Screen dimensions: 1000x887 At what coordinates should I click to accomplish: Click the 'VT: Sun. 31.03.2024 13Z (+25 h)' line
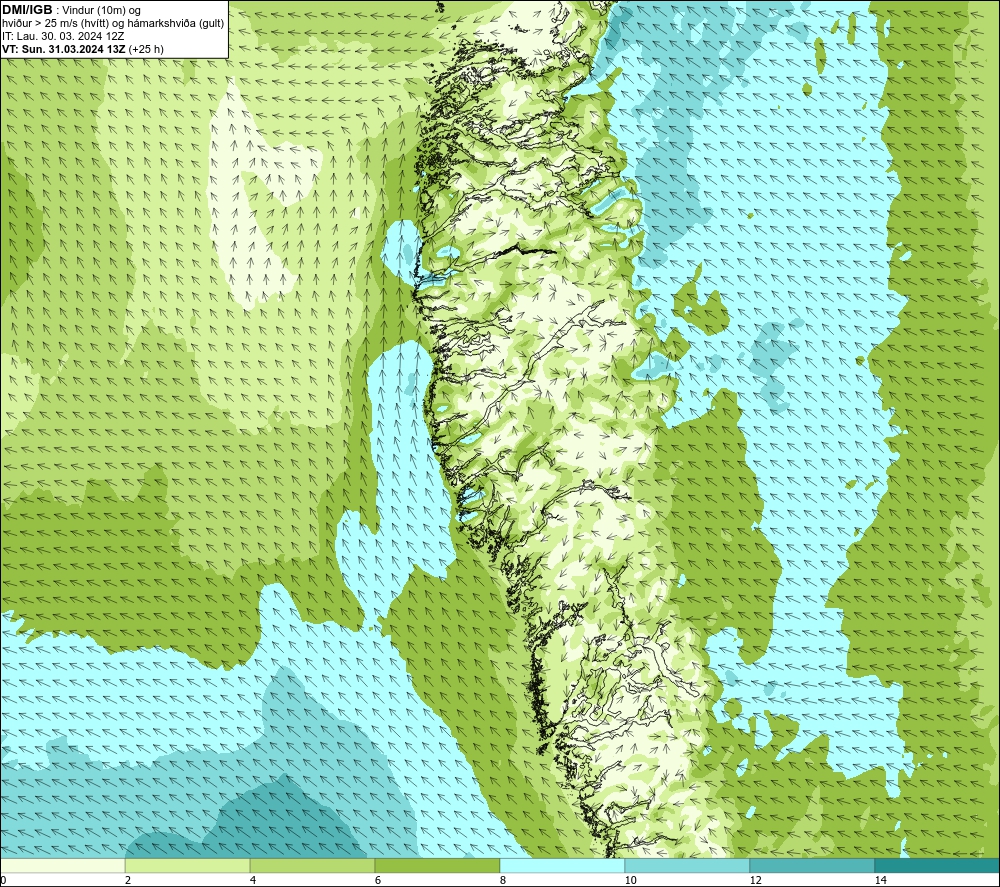click(82, 49)
